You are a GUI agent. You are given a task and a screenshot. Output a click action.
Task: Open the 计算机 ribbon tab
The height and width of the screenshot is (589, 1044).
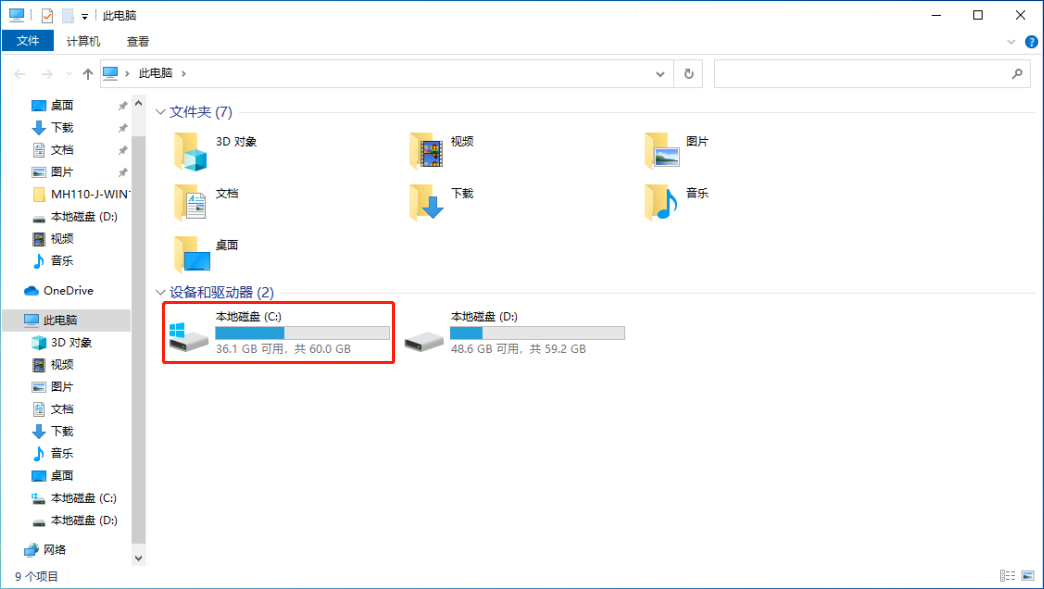[83, 41]
